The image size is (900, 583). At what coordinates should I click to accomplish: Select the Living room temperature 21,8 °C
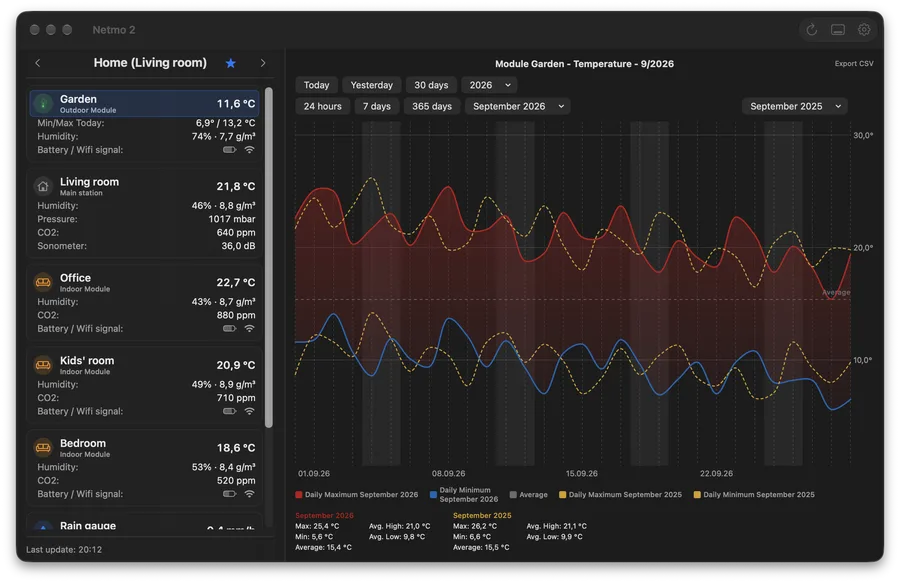coord(235,186)
